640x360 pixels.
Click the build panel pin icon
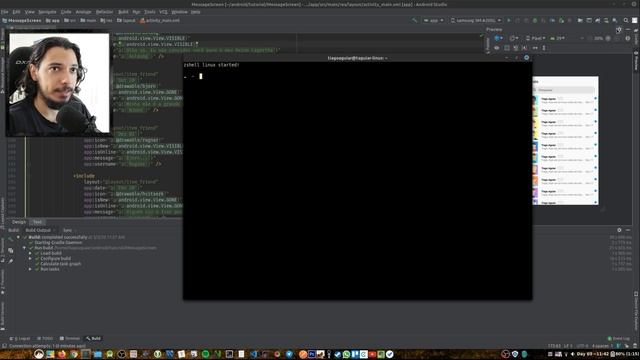11,260
